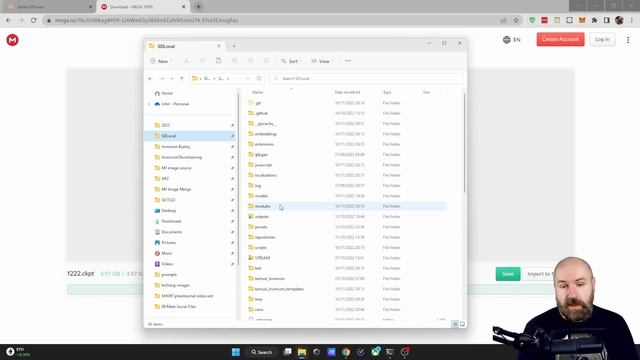640x360 pixels.
Task: Select the gfpgan folder
Action: click(x=261, y=155)
